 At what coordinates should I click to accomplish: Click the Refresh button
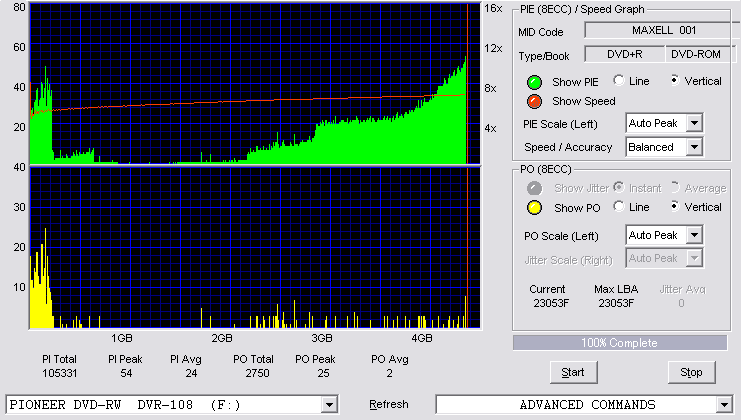389,404
